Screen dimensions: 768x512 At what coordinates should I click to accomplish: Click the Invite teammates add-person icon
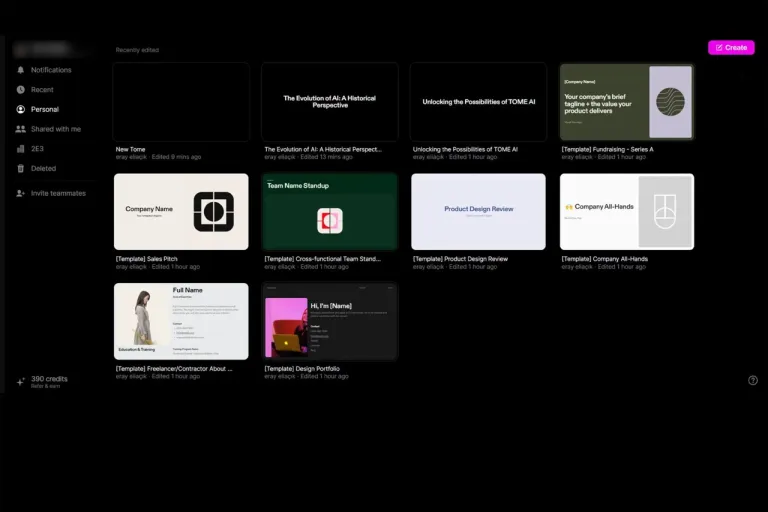tap(21, 194)
